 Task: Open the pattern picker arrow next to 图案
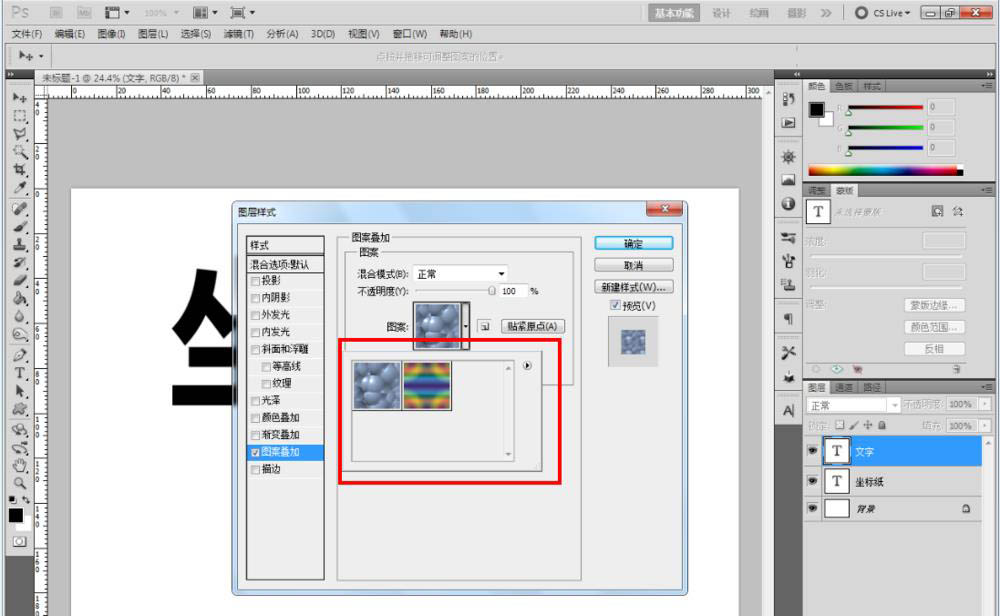(466, 326)
